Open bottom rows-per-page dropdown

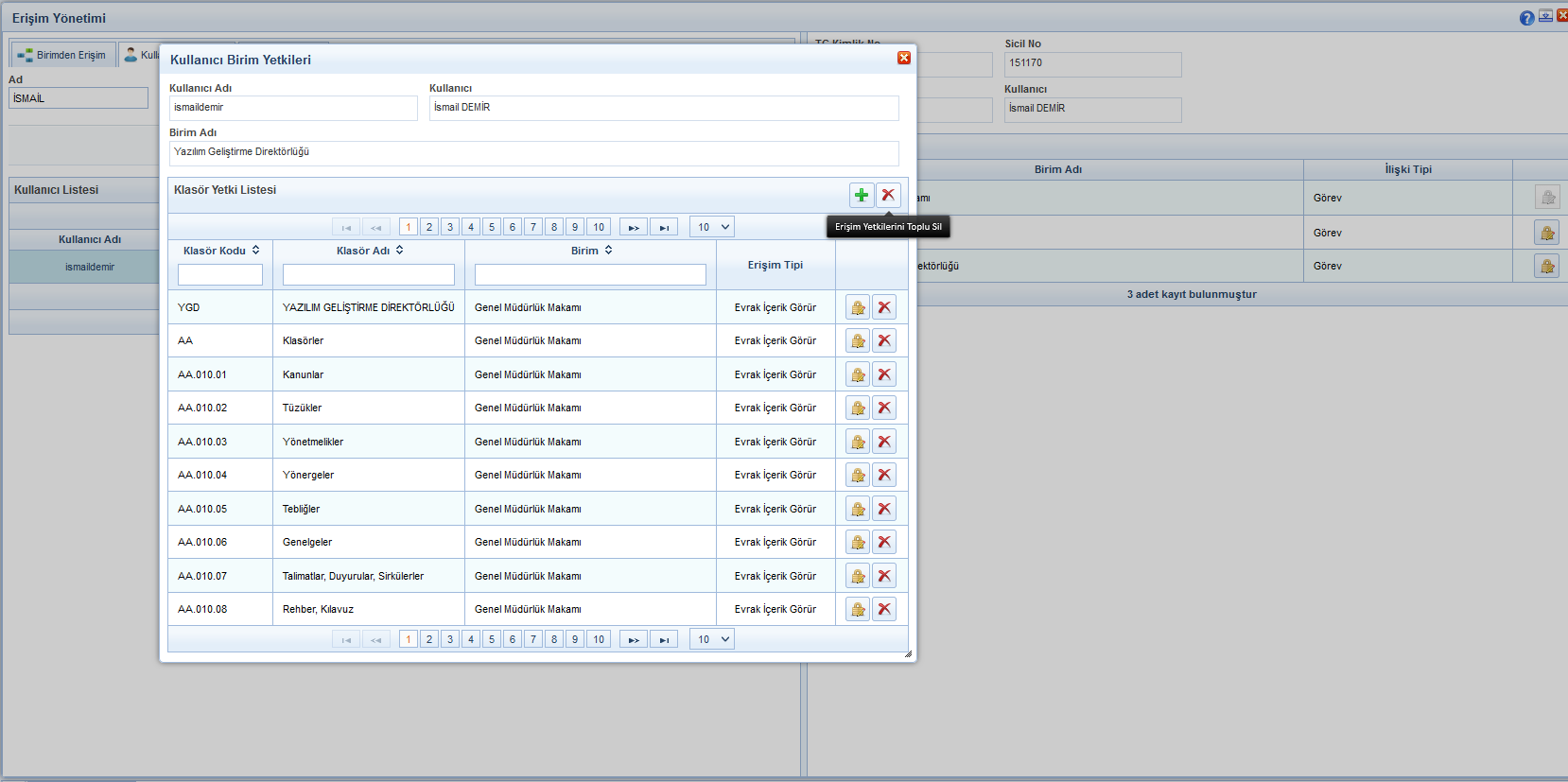pyautogui.click(x=712, y=639)
